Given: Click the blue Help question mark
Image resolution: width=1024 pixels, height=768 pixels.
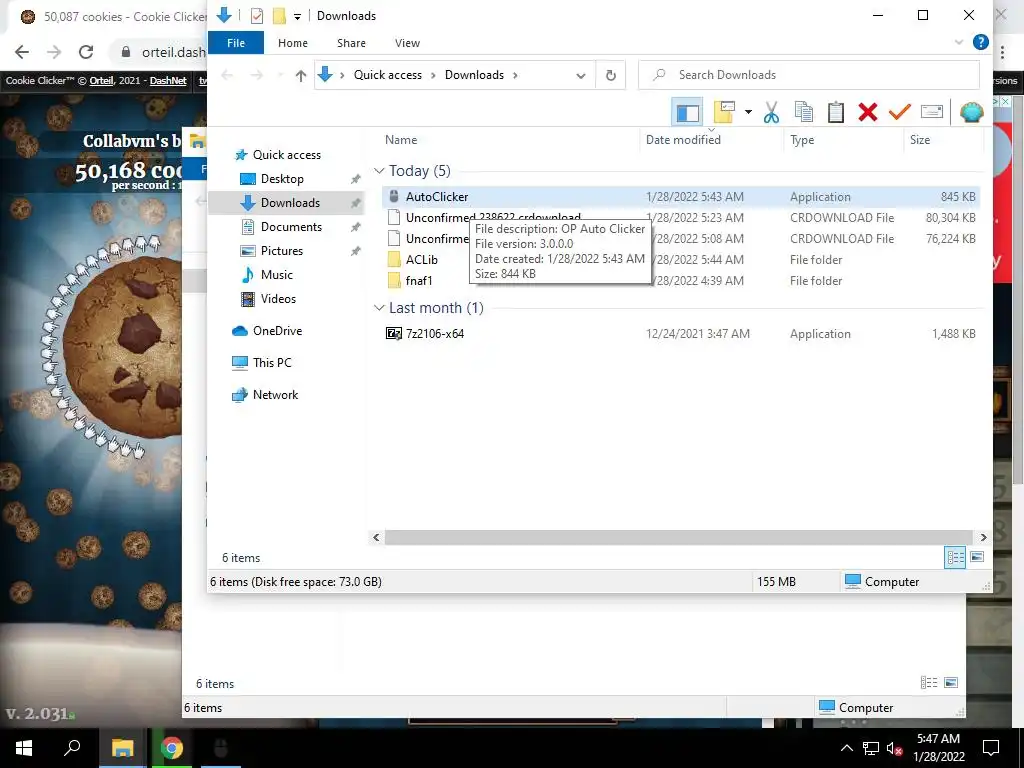Looking at the screenshot, I should click(x=980, y=42).
